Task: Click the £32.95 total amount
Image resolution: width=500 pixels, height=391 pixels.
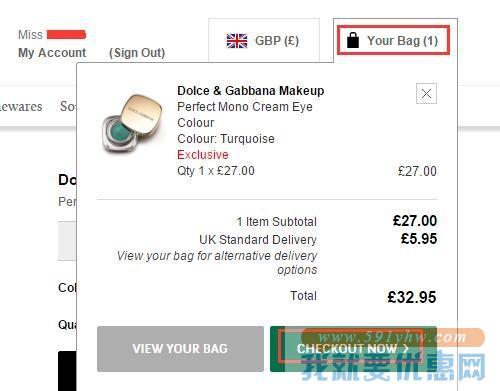Action: pos(412,297)
